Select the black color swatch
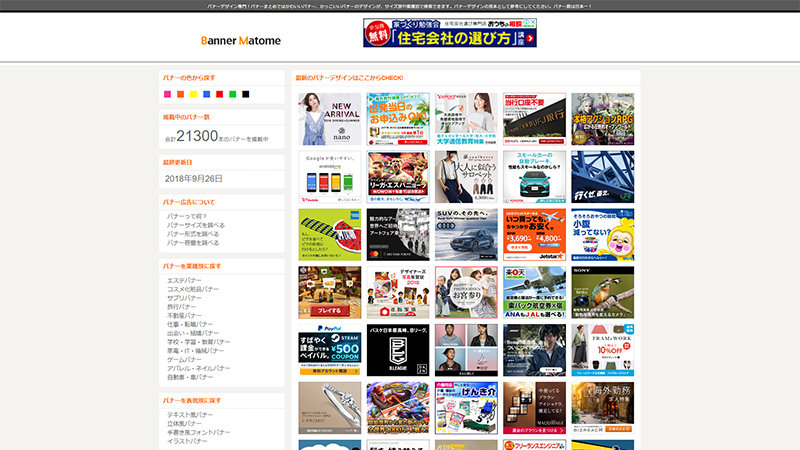 click(245, 94)
